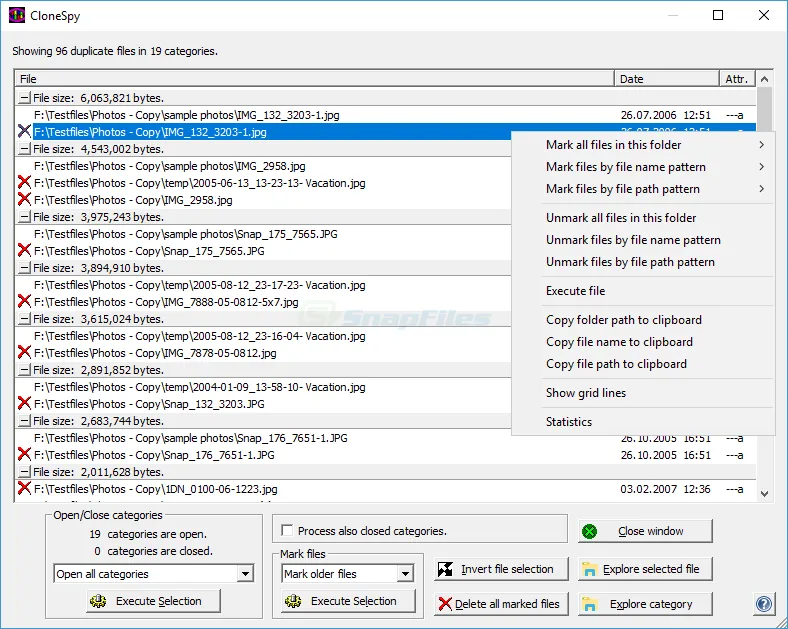This screenshot has height=629, width=788.
Task: Toggle red X mark on Copy\Snap_176_7651-1.JPG
Action: 24,454
